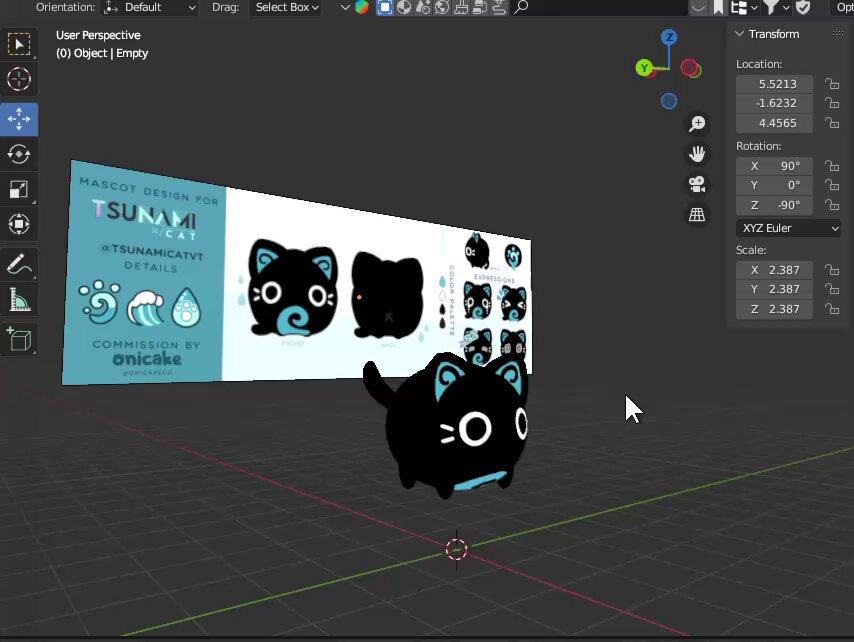This screenshot has height=642, width=854.
Task: Pick the Scale tool
Action: (x=19, y=189)
